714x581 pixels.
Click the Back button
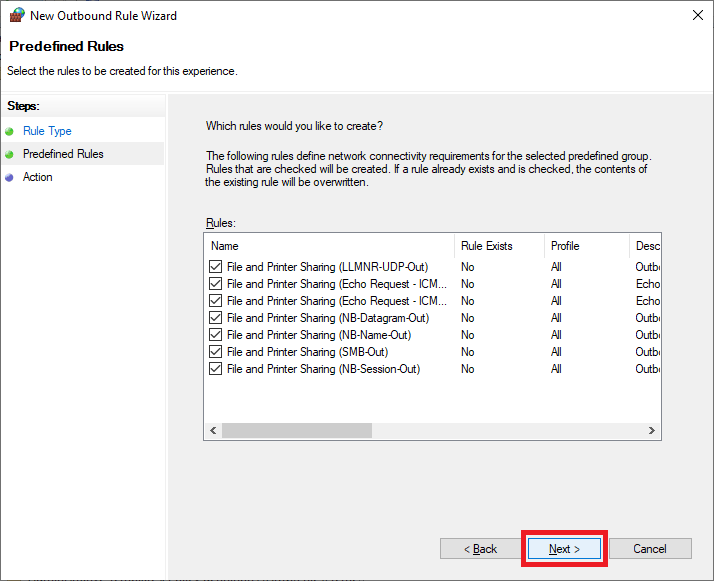coord(480,549)
